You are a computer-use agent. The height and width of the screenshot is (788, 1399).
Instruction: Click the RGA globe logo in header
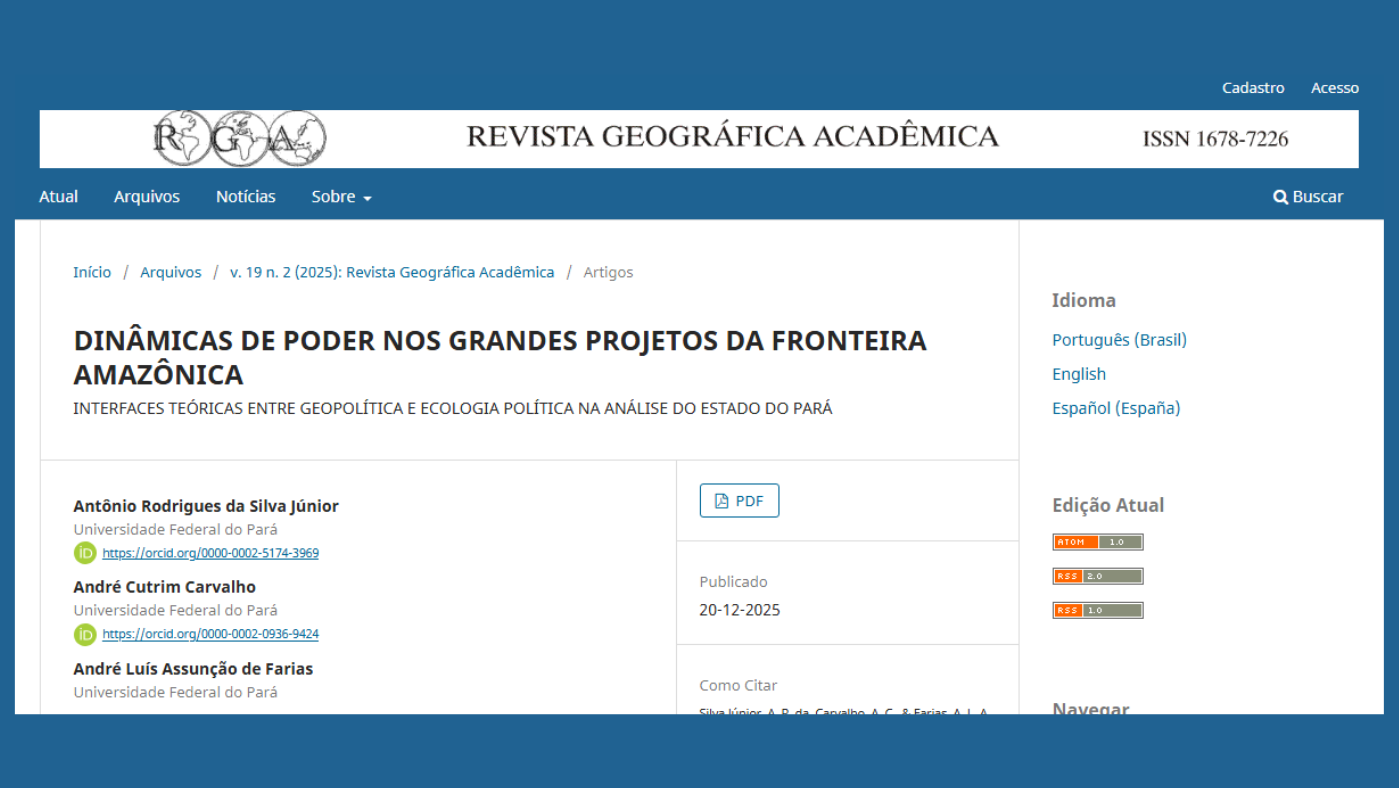pos(239,139)
